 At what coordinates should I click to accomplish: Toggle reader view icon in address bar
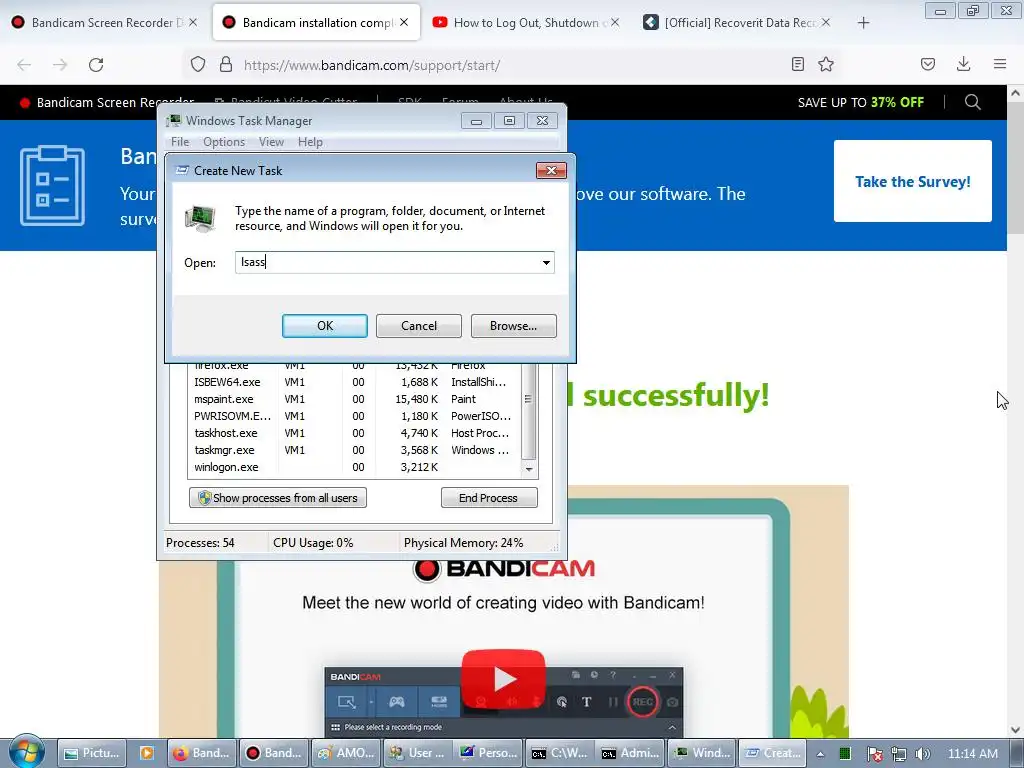(797, 64)
